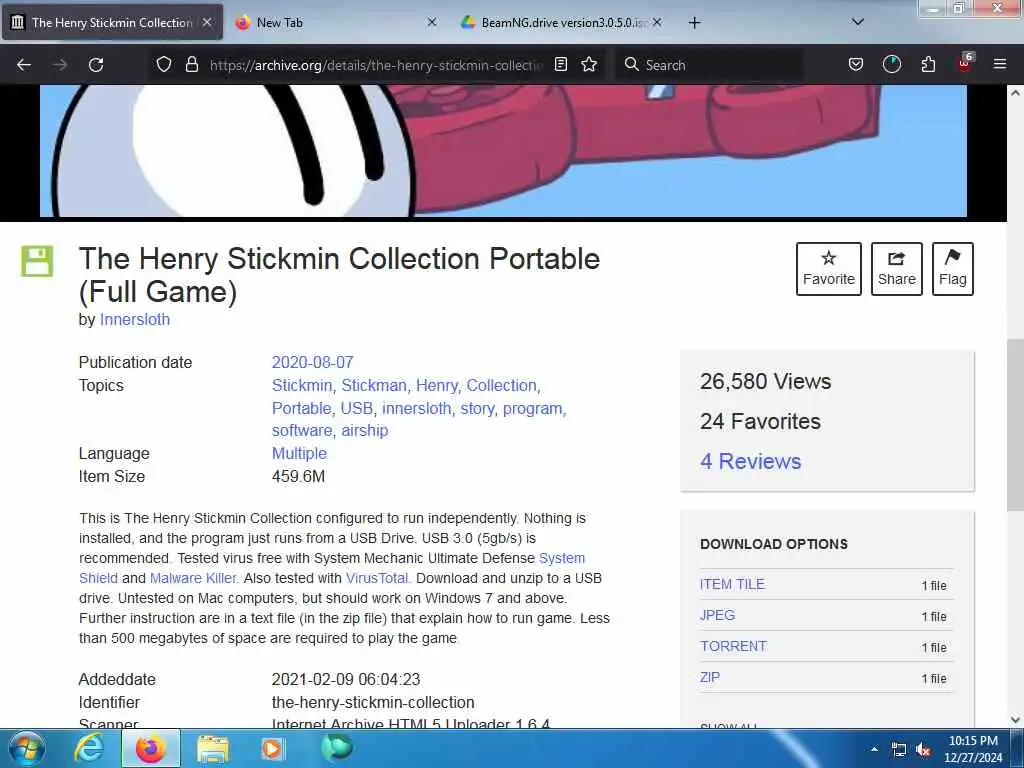Open the Pocket save icon
1024x768 pixels.
pos(856,65)
